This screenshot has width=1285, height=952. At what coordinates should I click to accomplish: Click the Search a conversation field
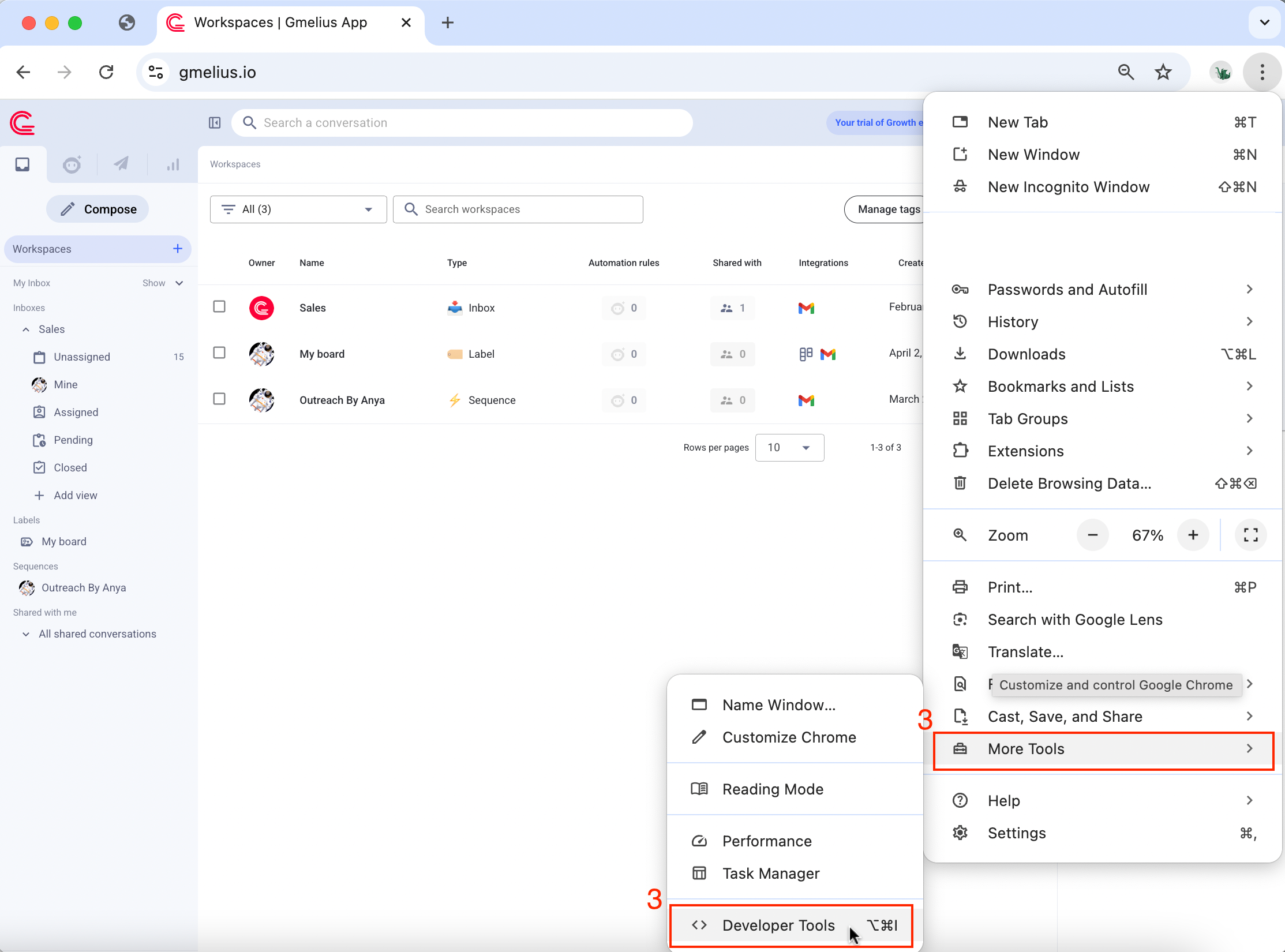pyautogui.click(x=462, y=123)
